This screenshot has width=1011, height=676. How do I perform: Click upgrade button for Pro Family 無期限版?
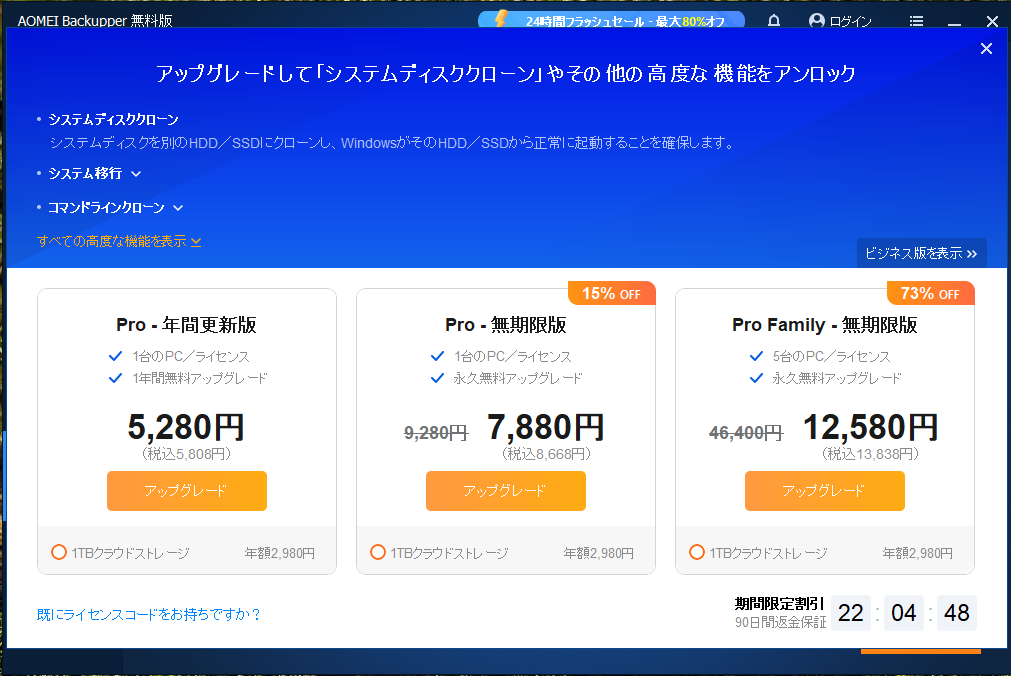(825, 491)
